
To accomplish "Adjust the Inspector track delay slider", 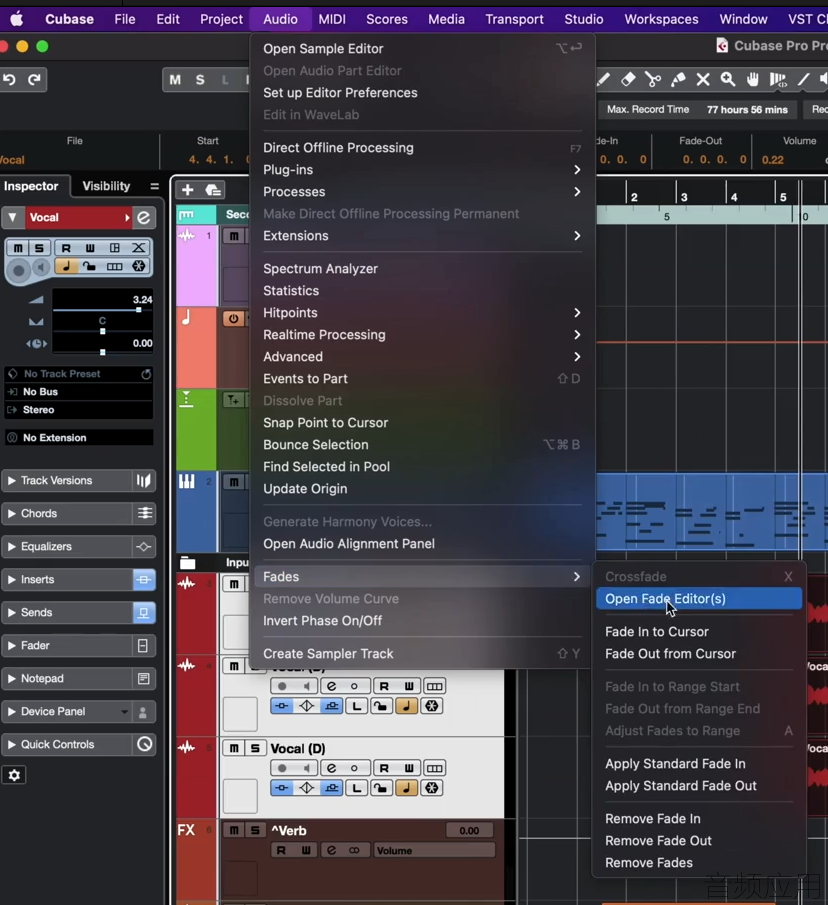I will pos(103,351).
